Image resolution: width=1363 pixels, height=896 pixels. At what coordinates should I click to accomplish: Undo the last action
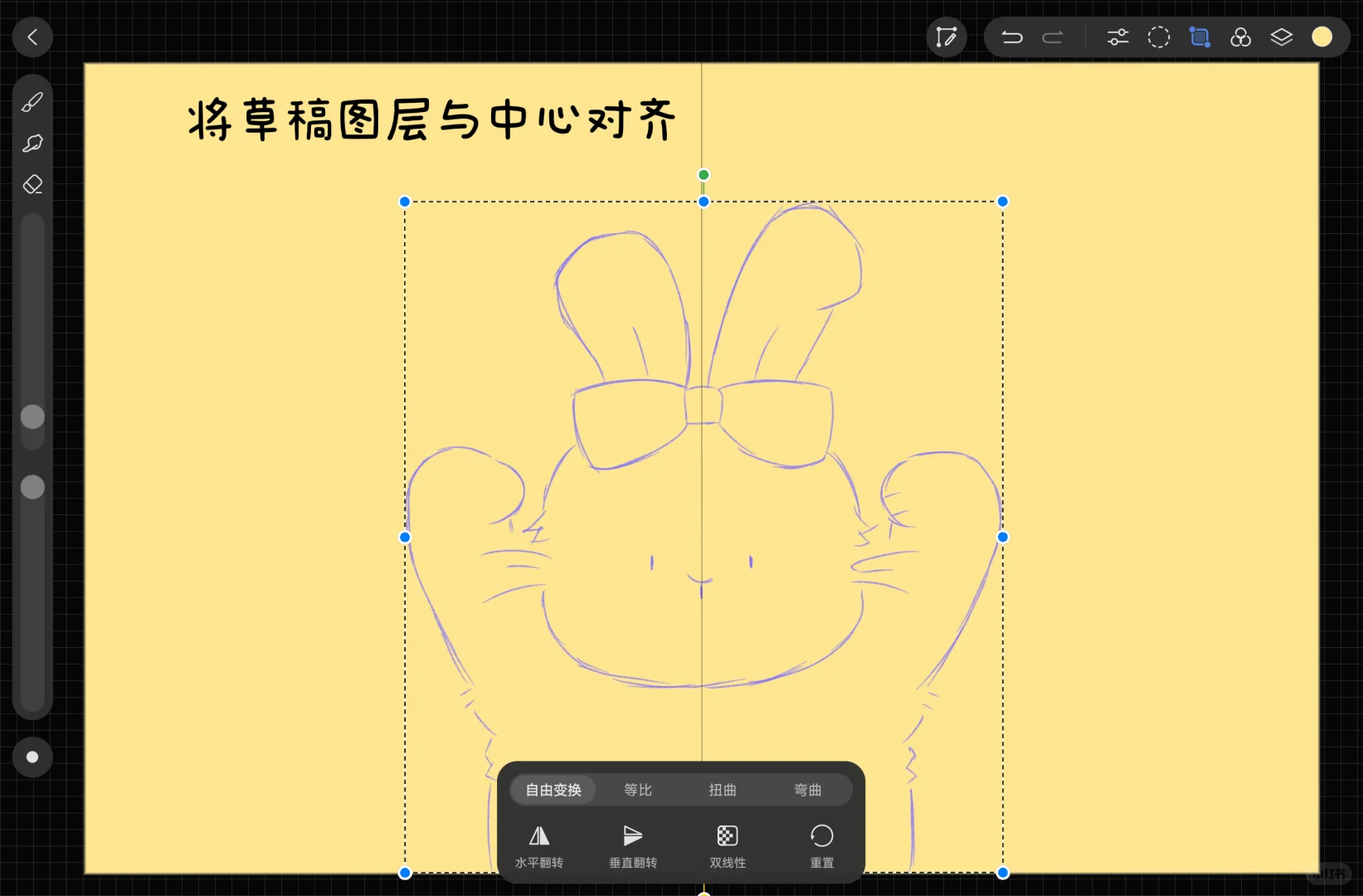pyautogui.click(x=1012, y=37)
